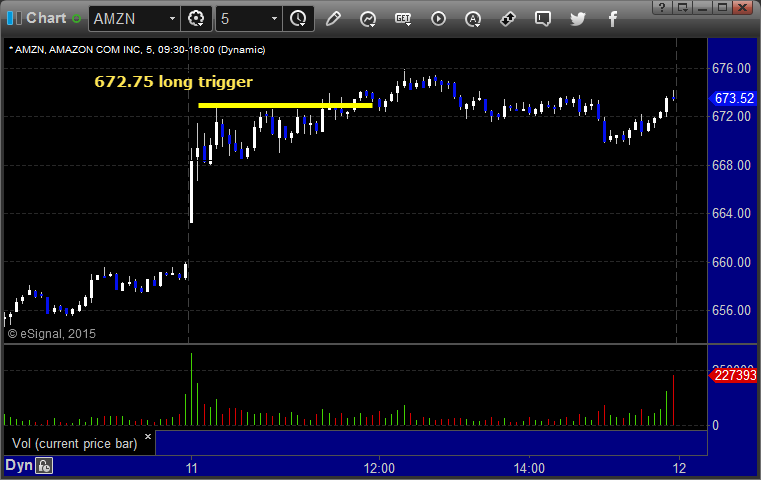Select the Vol (current price bar) label
Screen dimensions: 761x480
tap(75, 444)
